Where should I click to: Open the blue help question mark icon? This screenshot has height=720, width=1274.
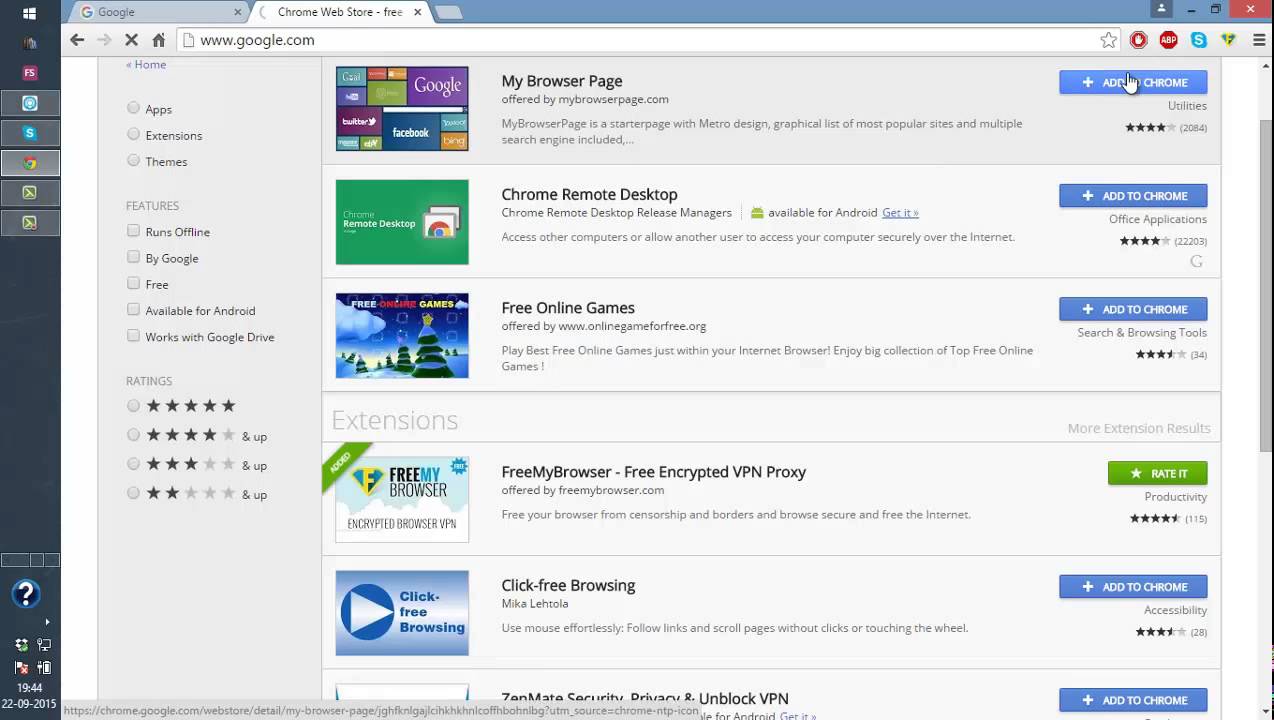click(26, 594)
